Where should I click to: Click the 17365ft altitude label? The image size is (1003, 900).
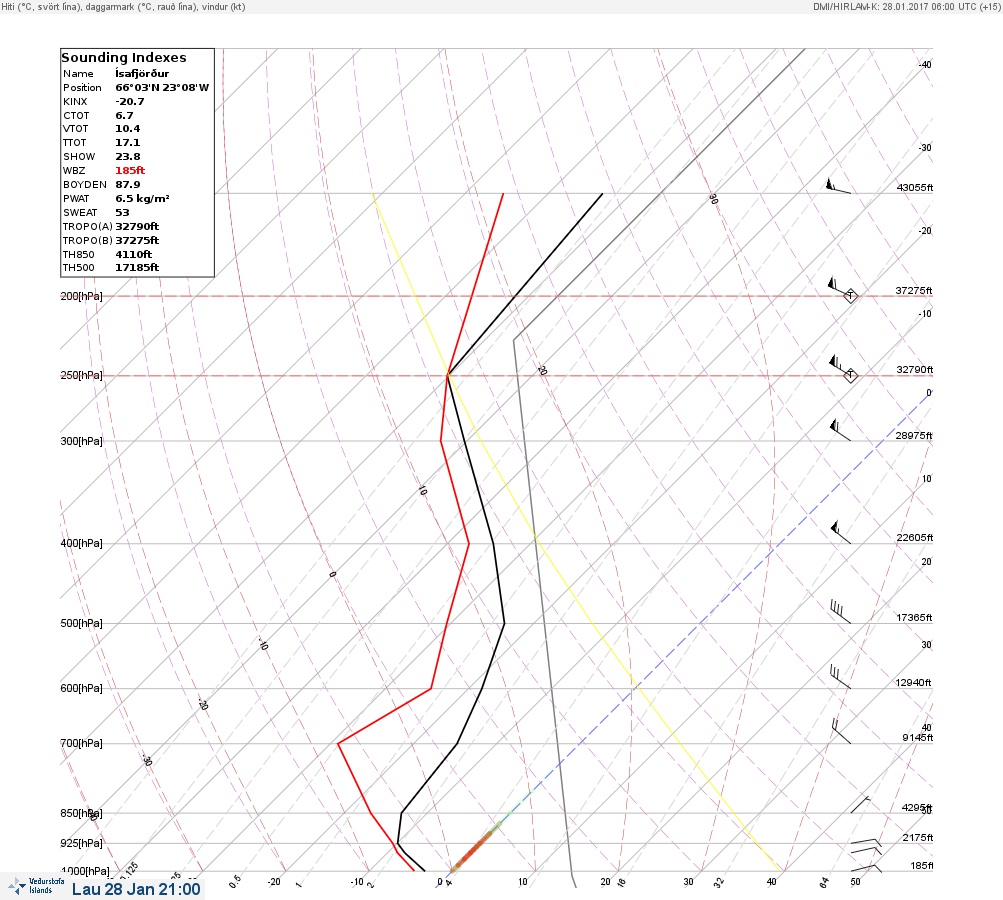(x=914, y=617)
